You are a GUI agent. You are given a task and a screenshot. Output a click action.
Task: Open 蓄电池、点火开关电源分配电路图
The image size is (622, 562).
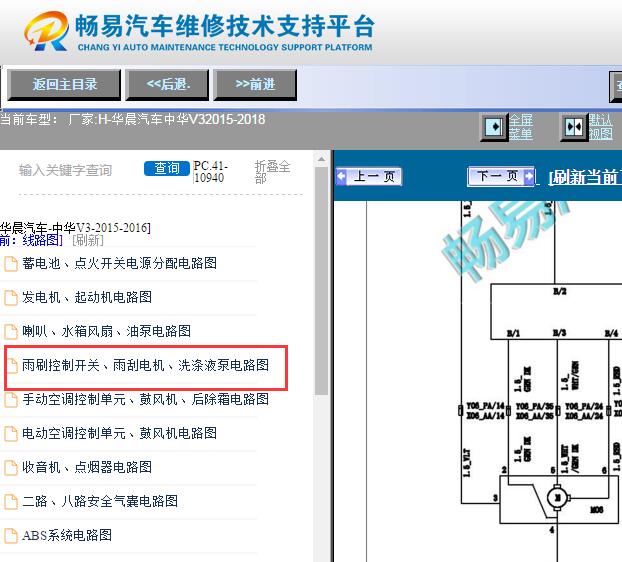119,263
